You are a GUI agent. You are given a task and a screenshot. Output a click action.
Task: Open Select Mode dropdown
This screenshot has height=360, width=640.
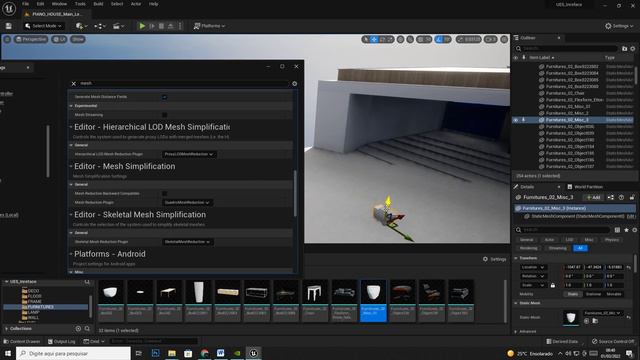pos(44,26)
